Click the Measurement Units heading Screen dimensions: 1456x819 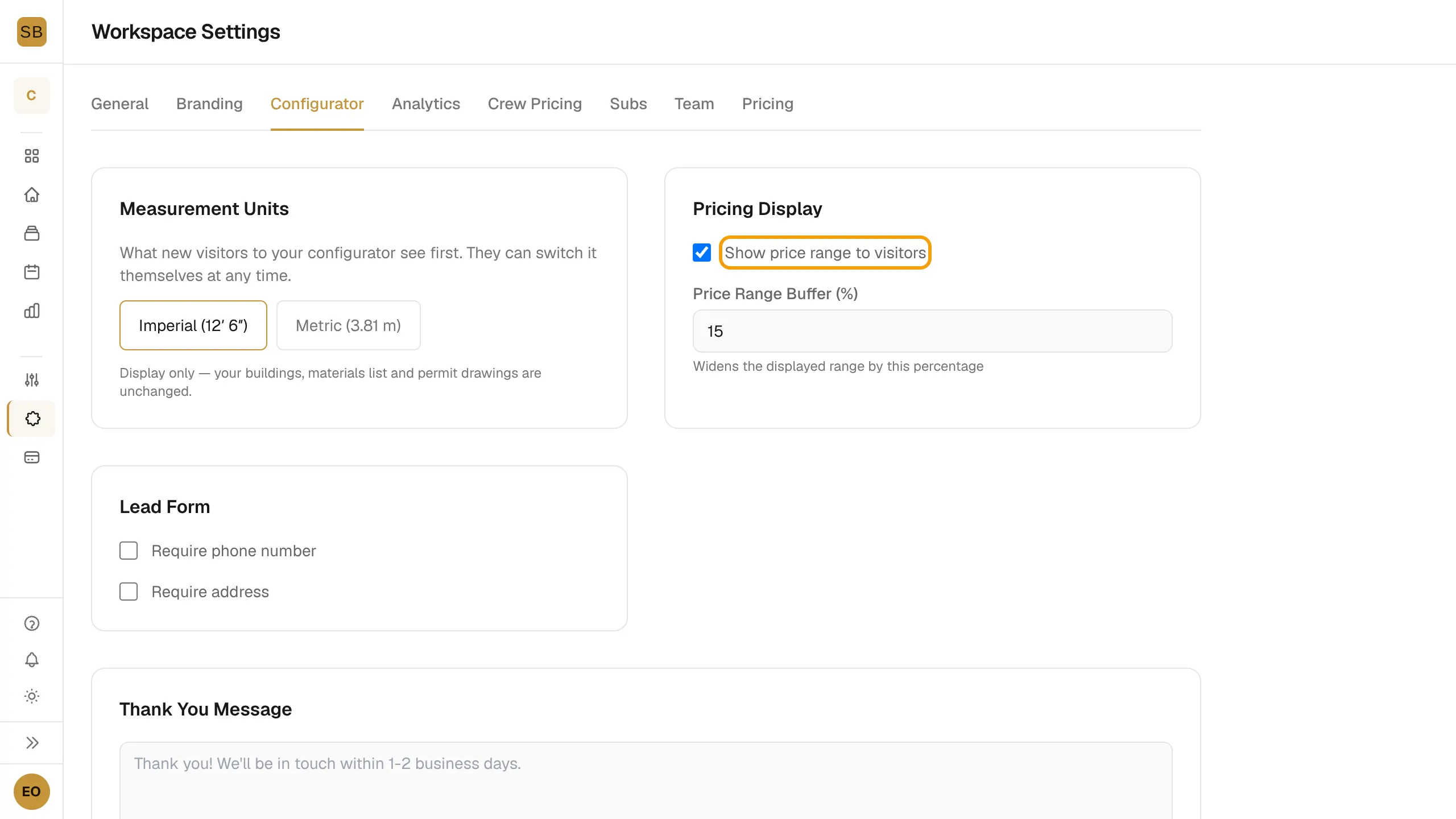point(204,209)
